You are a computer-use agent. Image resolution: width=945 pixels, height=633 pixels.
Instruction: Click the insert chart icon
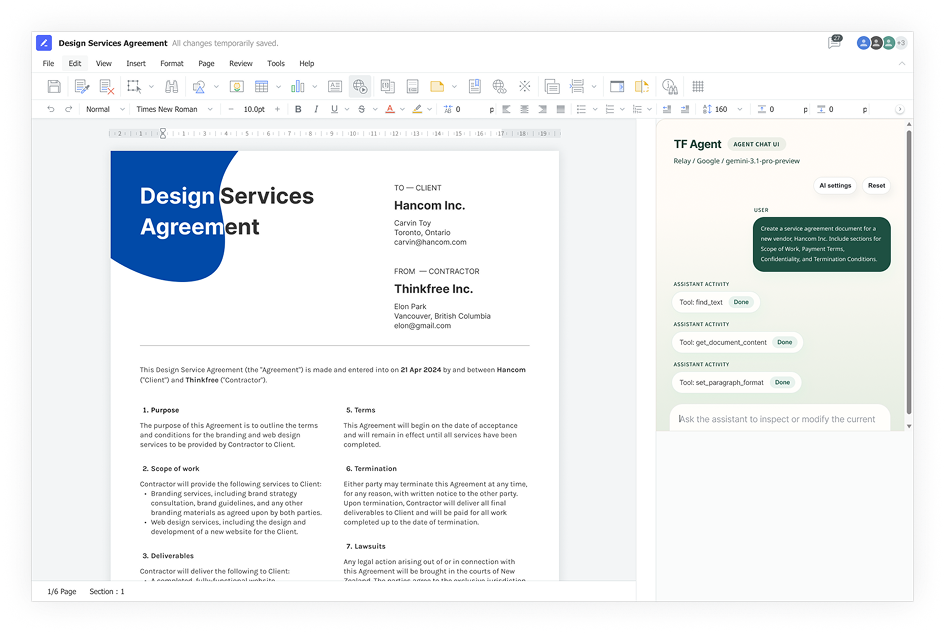tap(298, 86)
